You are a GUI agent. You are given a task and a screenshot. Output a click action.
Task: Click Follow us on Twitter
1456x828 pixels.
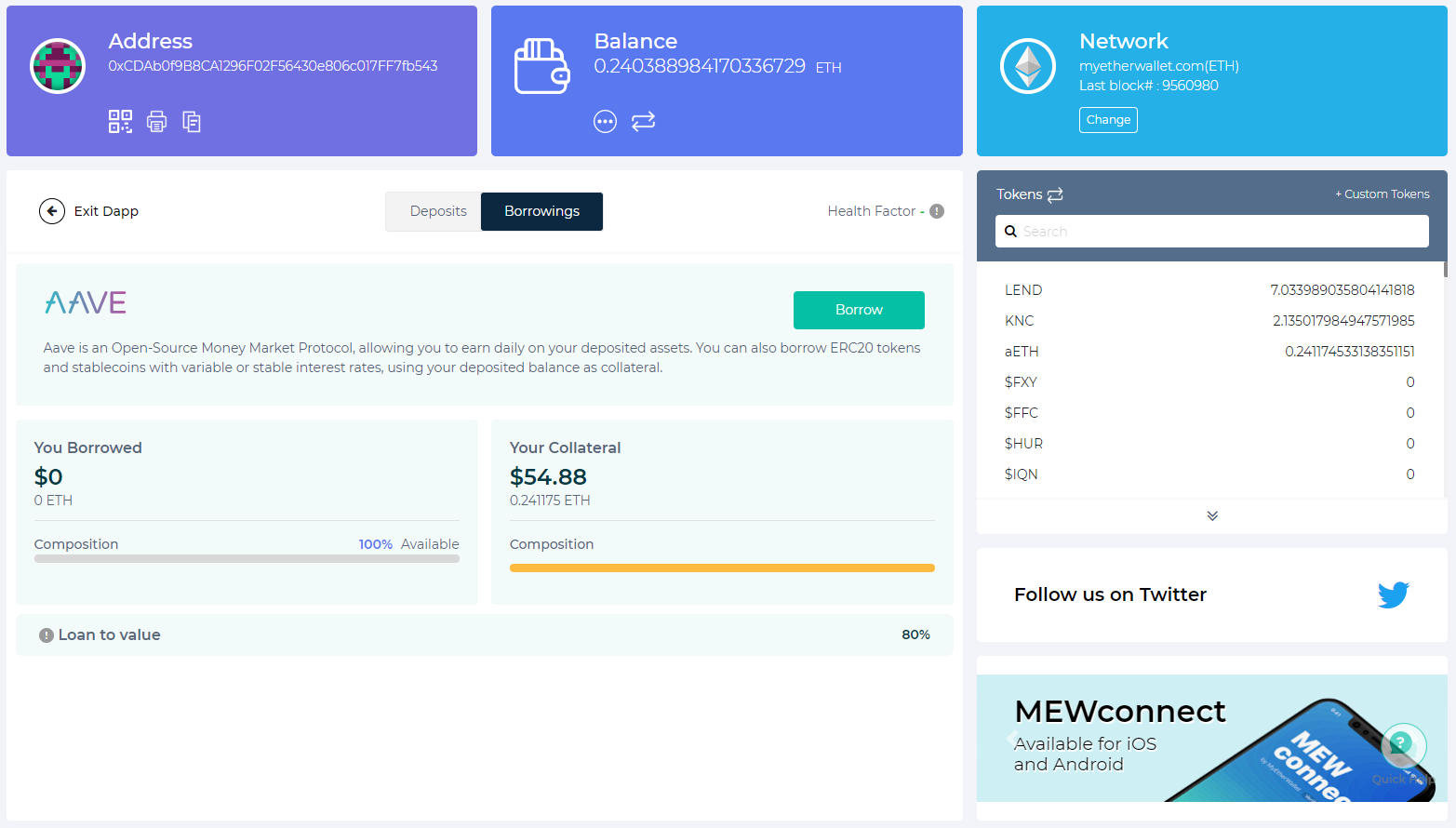pos(1110,594)
